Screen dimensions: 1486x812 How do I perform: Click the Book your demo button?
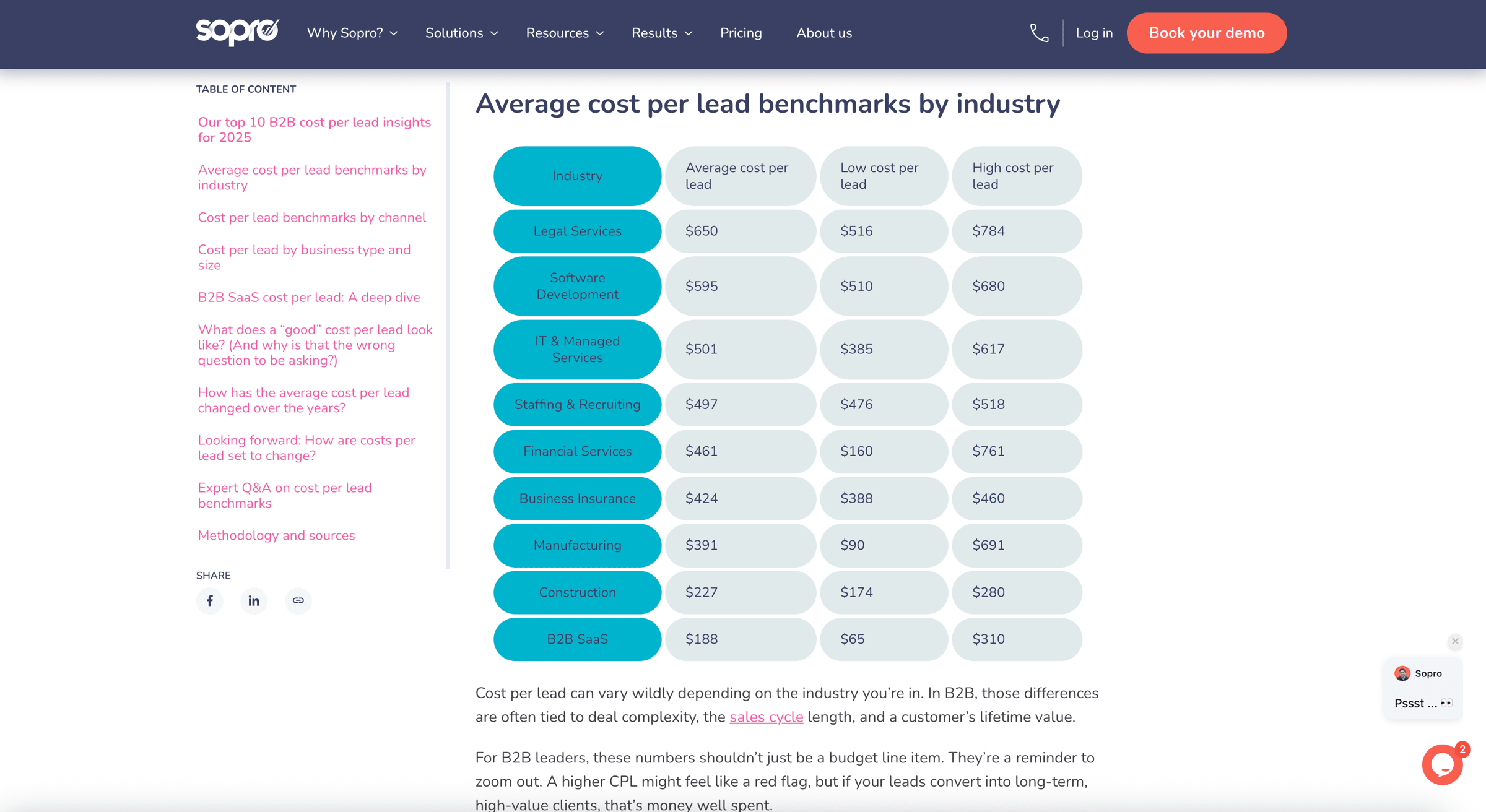(1206, 33)
